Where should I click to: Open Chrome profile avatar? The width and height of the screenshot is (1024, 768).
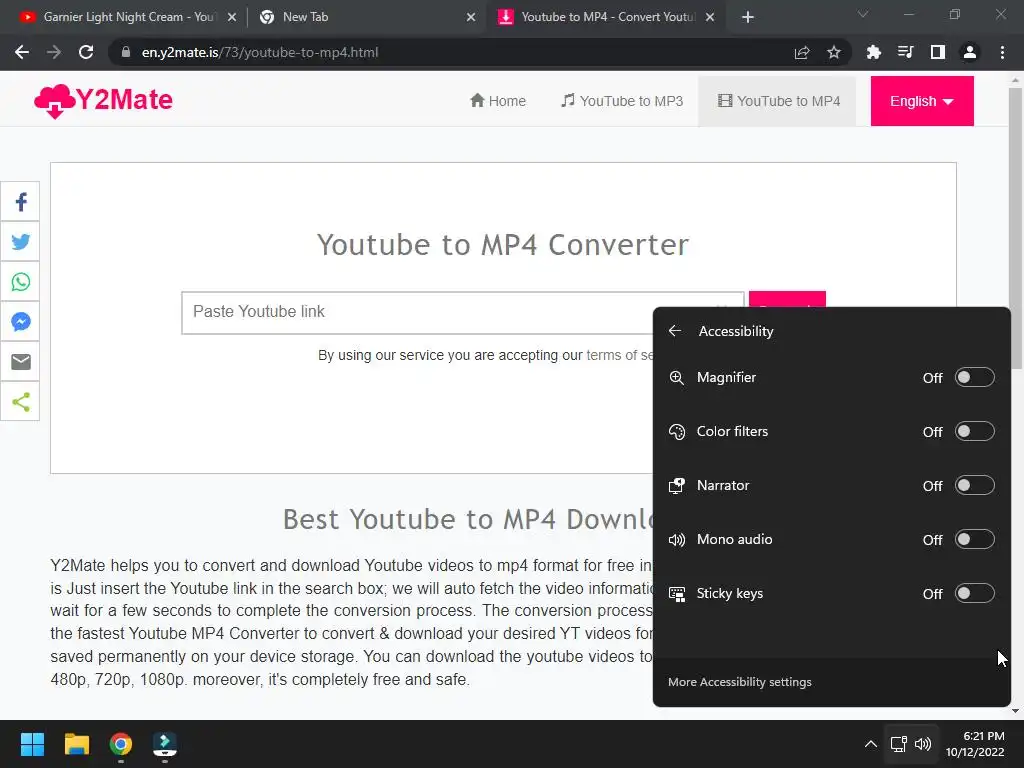[970, 52]
